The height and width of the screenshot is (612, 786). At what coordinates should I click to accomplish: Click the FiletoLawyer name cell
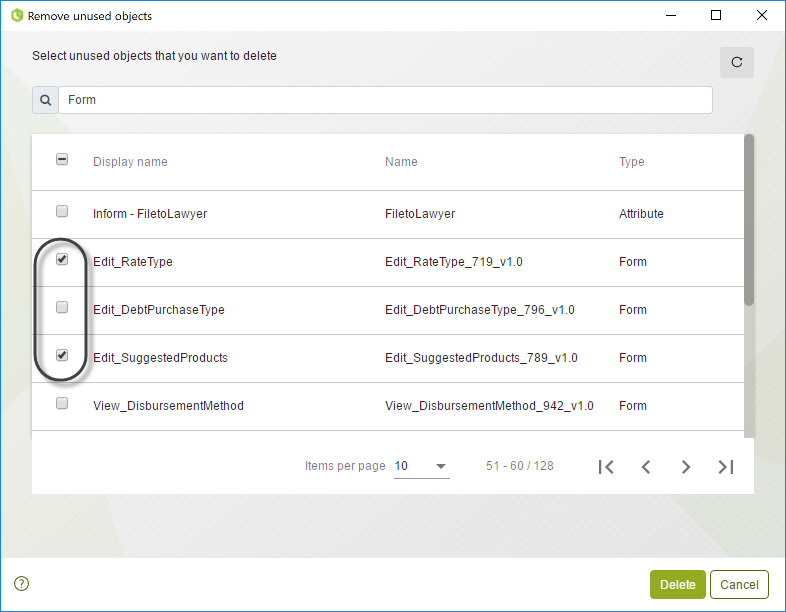coord(420,214)
